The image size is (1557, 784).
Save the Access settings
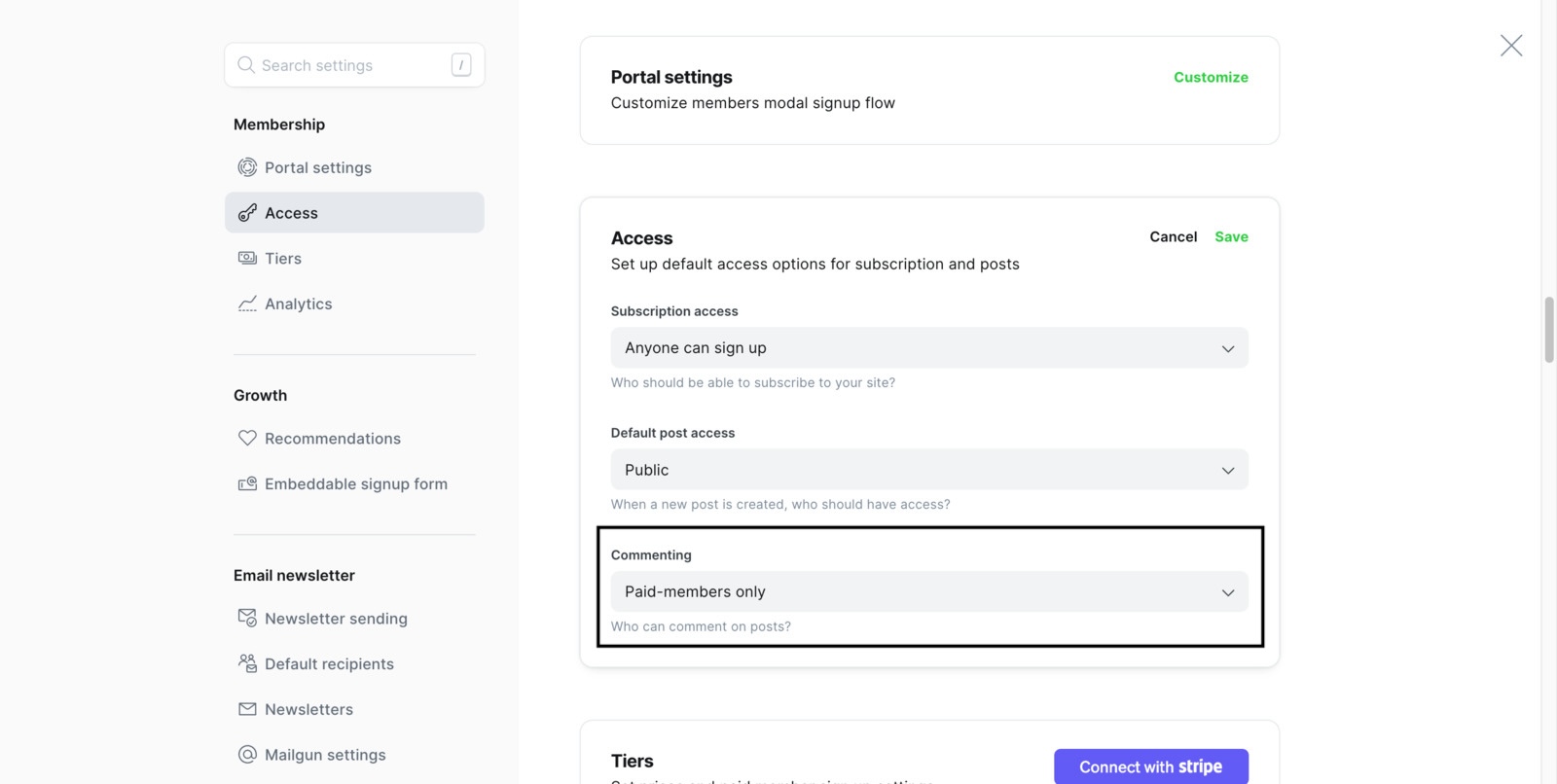[1231, 236]
